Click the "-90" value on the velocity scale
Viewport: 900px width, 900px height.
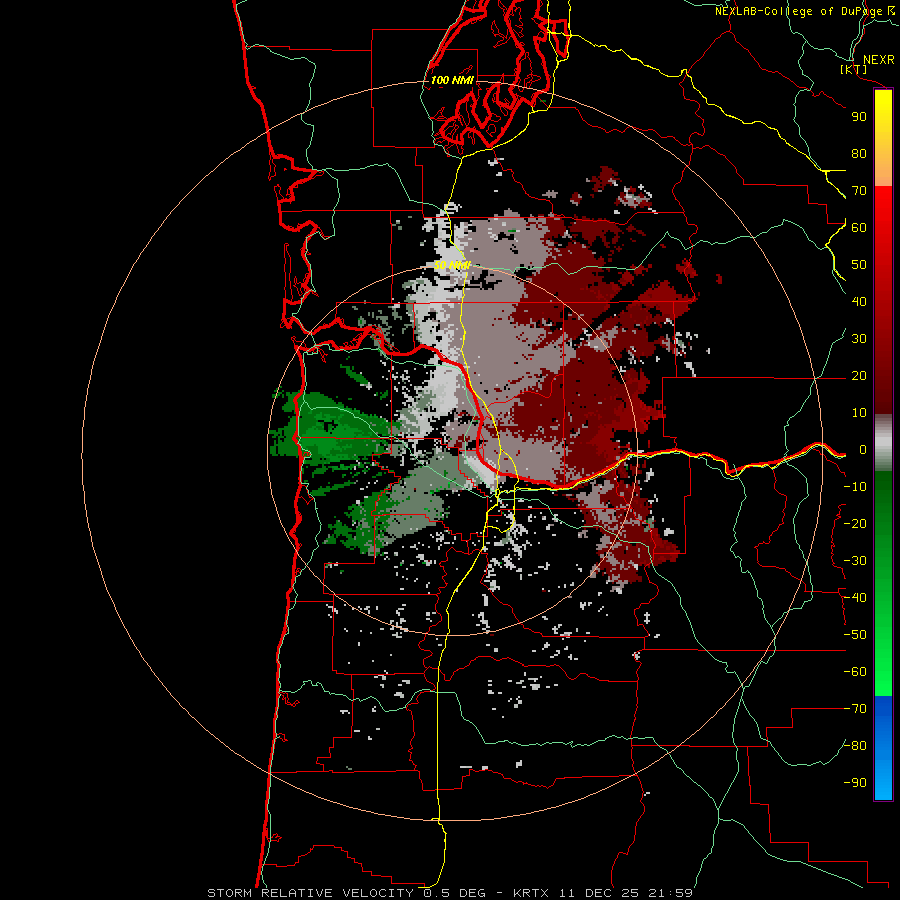tap(855, 783)
